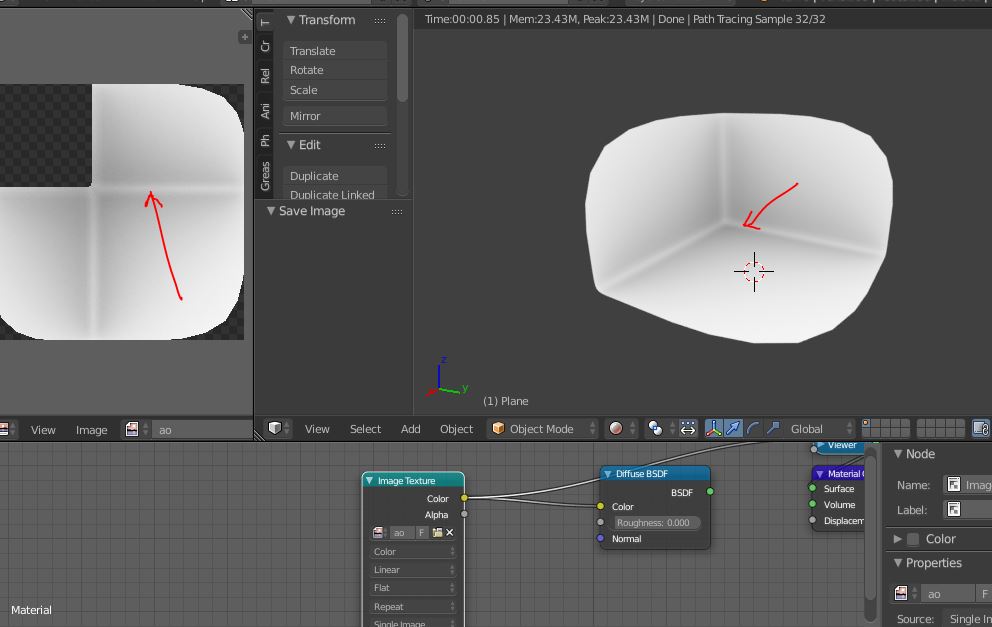The height and width of the screenshot is (627, 992).
Task: Toggle the Color checkbox in the Node panel
Action: point(912,538)
